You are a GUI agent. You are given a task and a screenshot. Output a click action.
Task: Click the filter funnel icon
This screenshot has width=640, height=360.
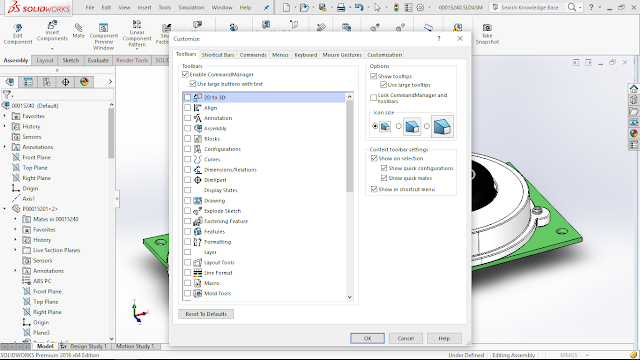(7, 95)
